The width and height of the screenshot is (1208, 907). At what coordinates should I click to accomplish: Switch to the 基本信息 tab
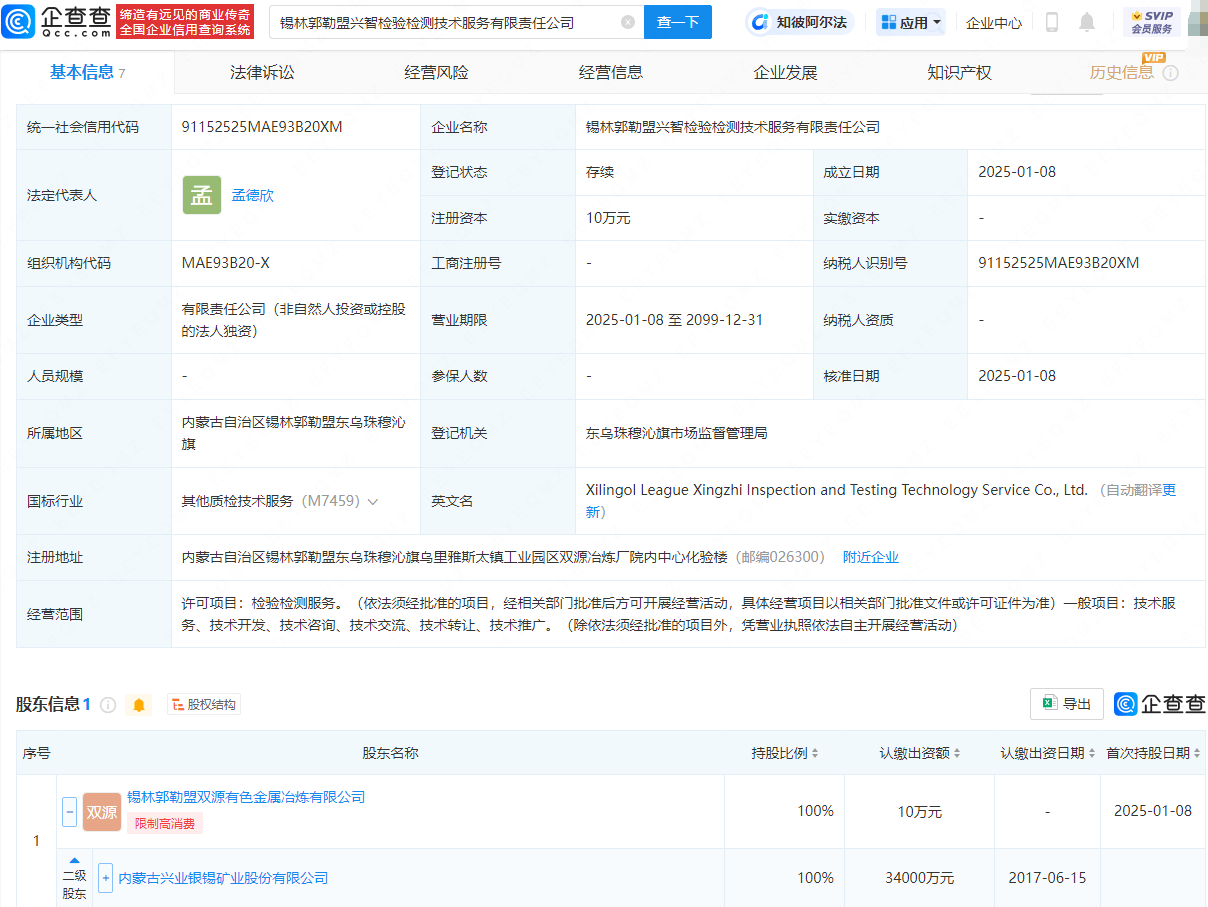pyautogui.click(x=88, y=72)
